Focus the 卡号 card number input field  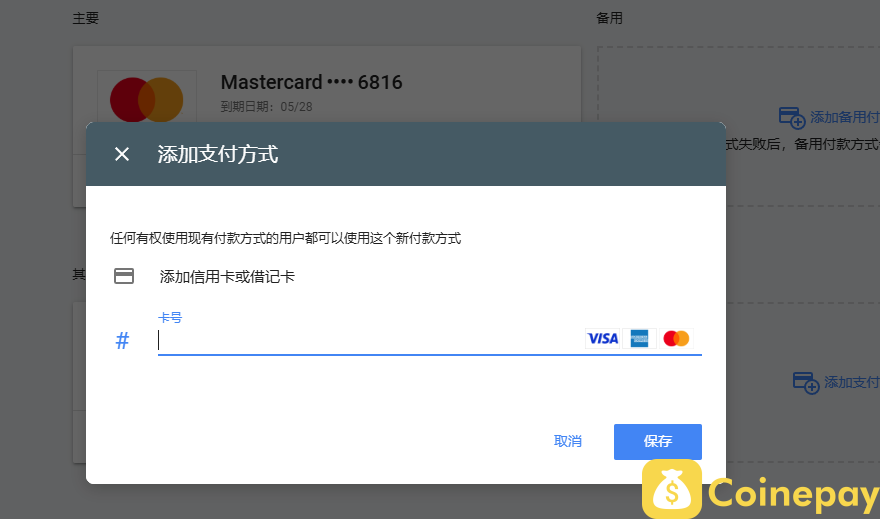370,340
